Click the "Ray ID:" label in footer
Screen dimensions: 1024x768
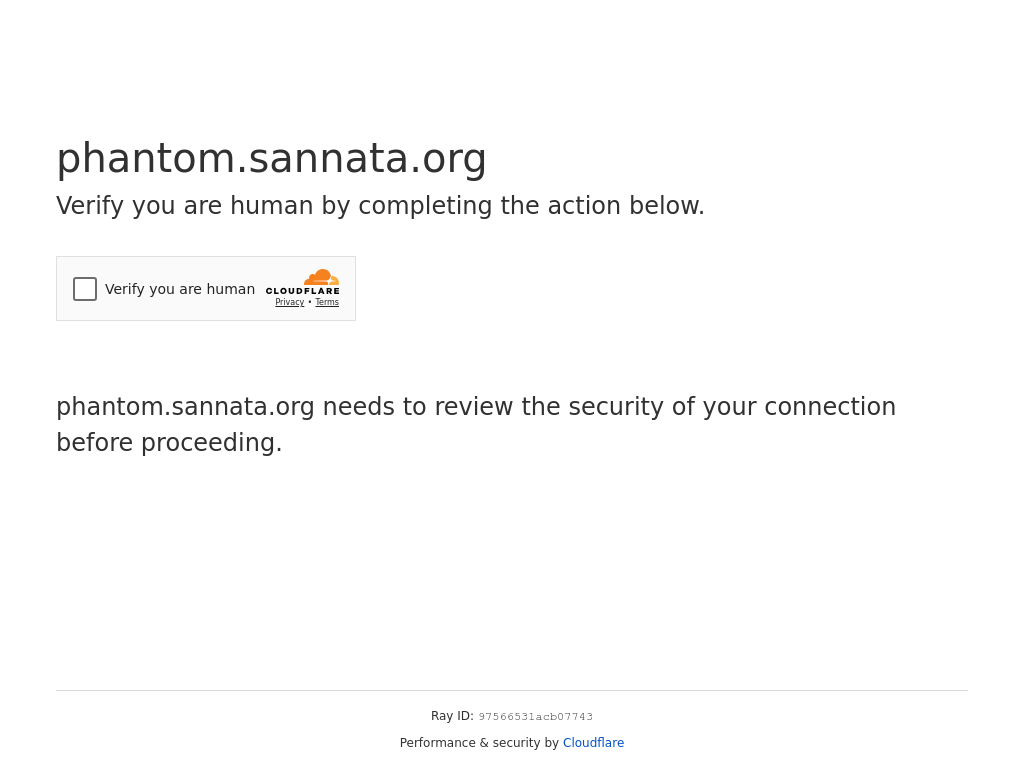452,716
